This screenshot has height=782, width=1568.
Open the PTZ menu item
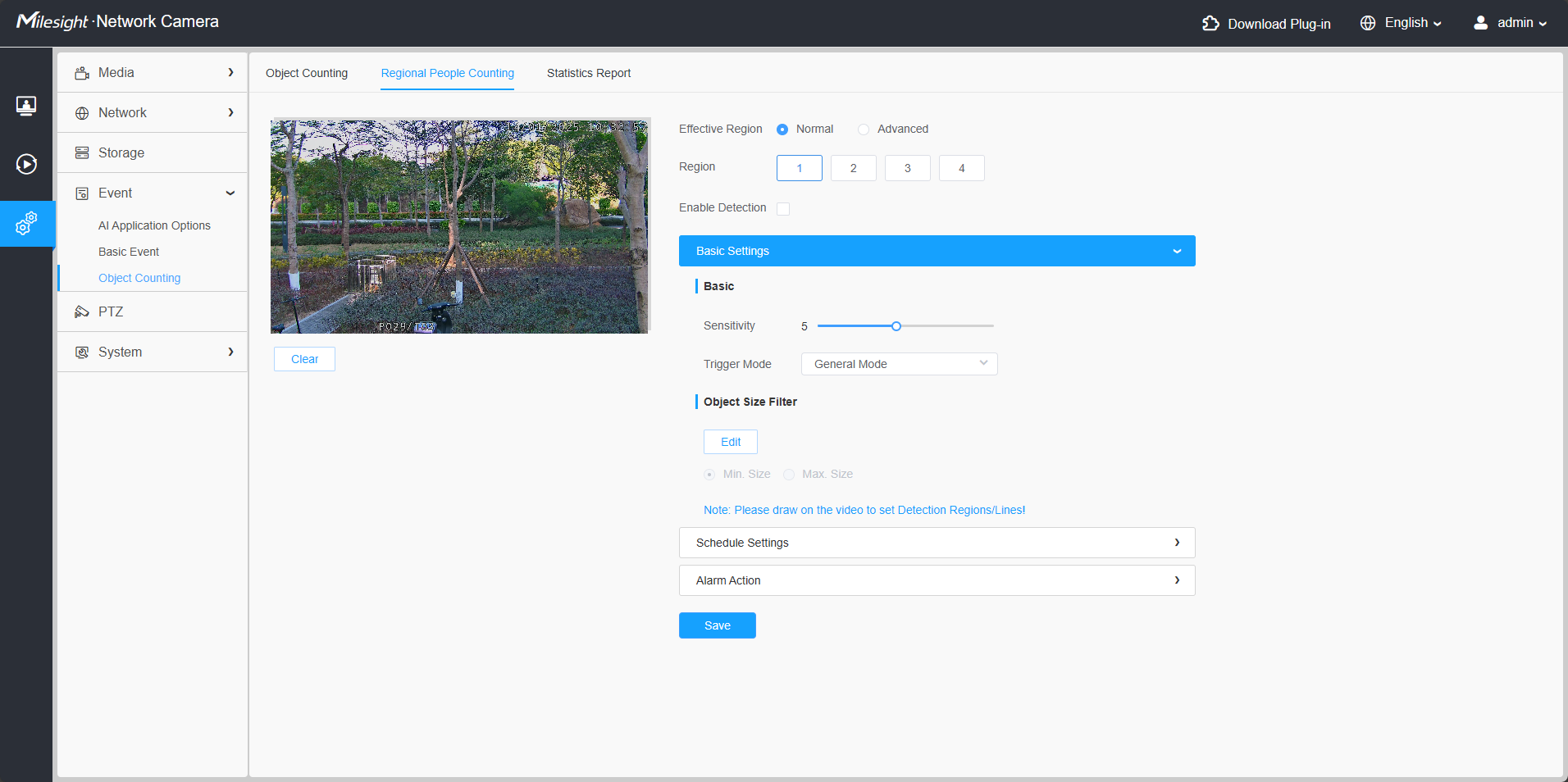pyautogui.click(x=153, y=311)
